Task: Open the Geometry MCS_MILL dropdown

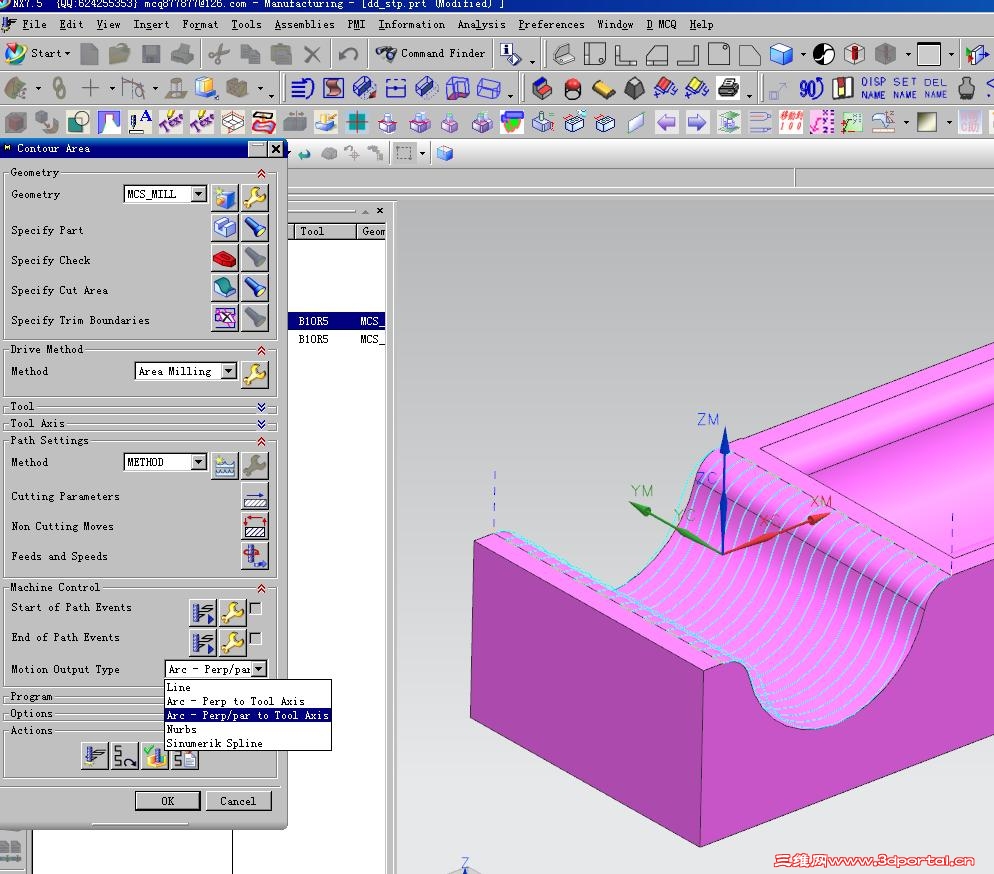Action: (198, 194)
